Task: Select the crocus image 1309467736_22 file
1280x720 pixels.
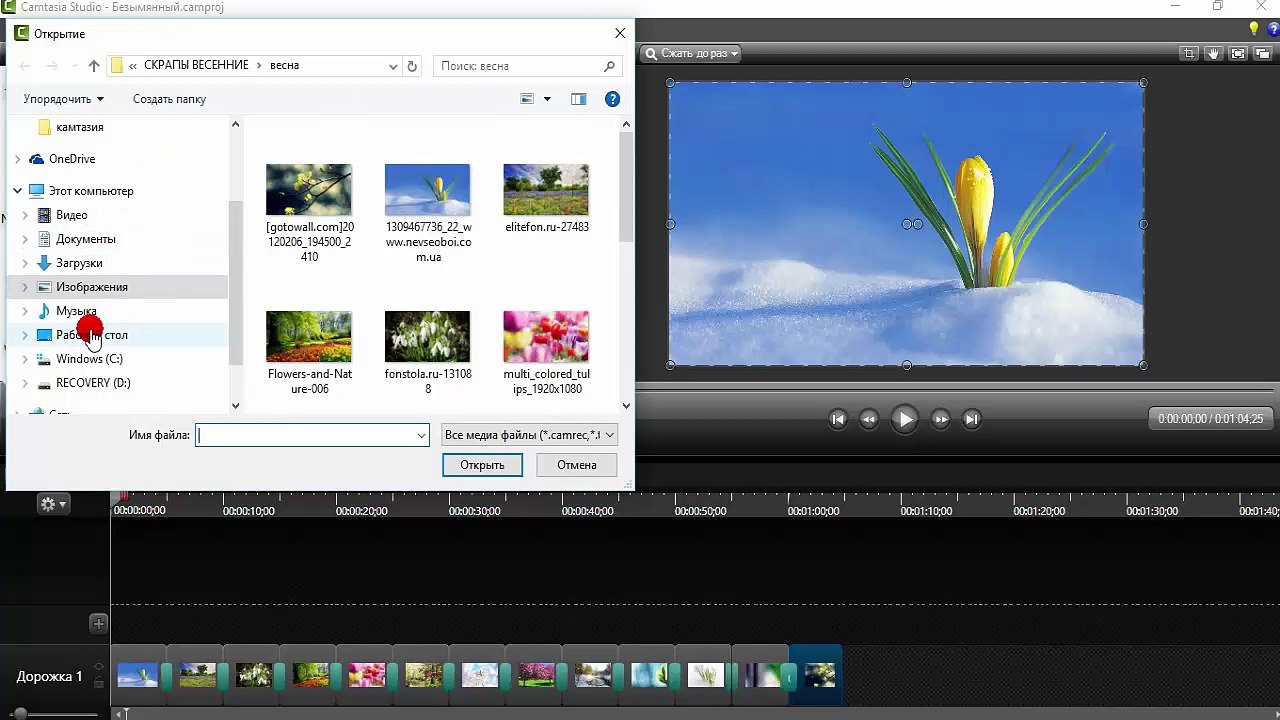Action: pos(428,213)
